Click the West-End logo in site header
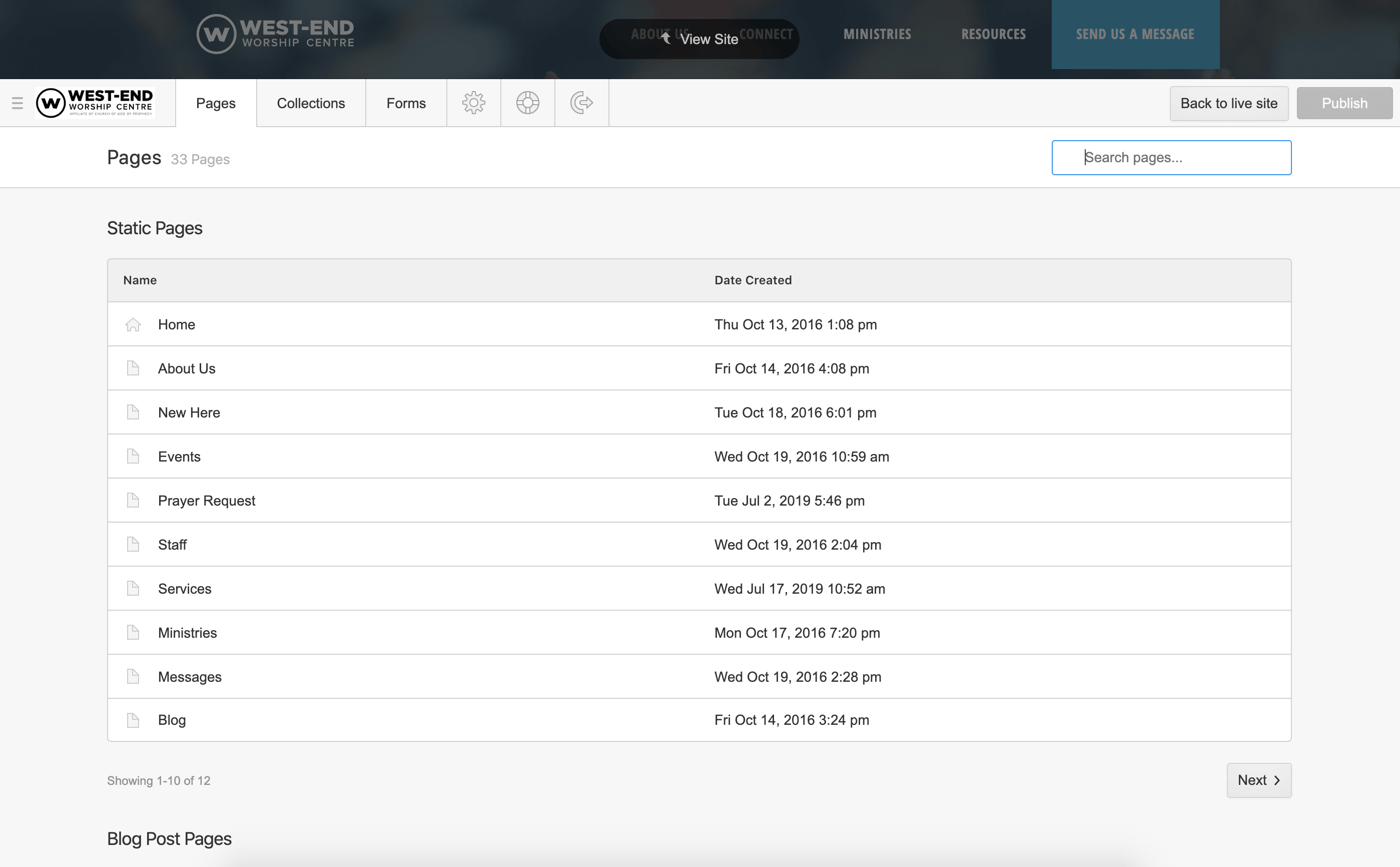Viewport: 1400px width, 867px height. click(x=276, y=35)
